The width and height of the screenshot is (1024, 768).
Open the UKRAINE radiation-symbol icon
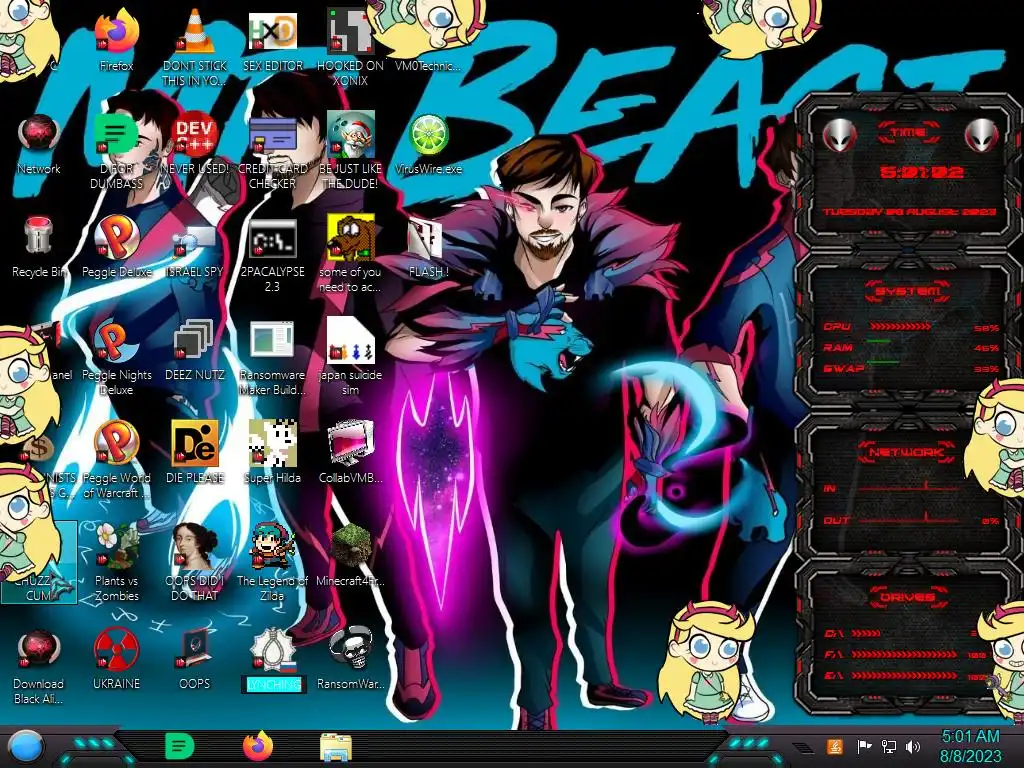(116, 650)
